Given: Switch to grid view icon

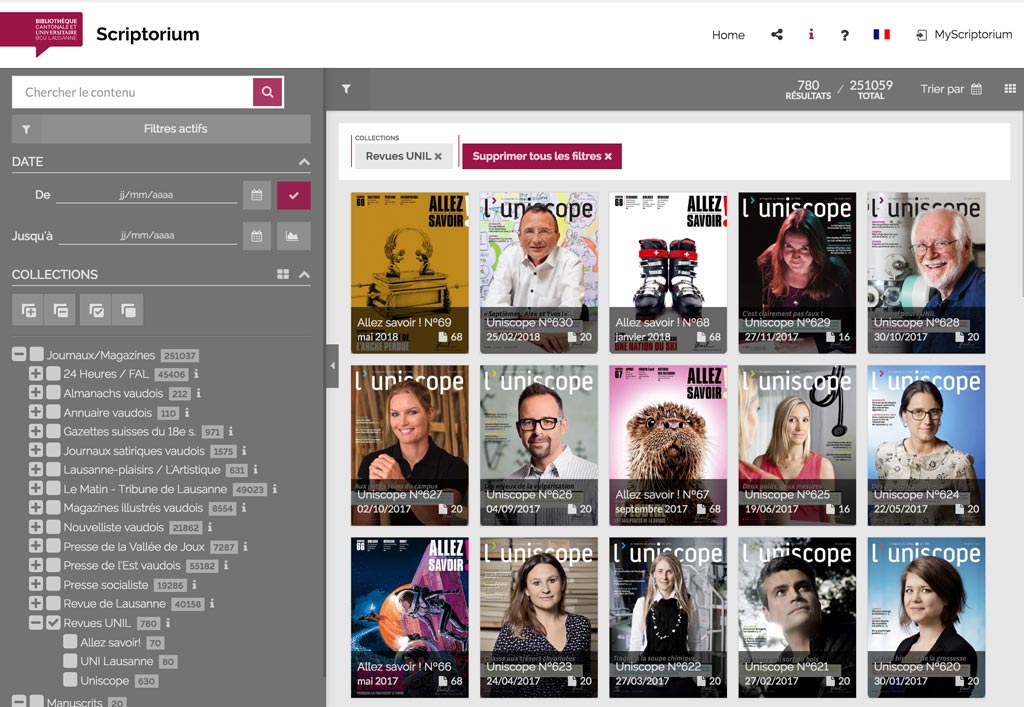Looking at the screenshot, I should point(1010,89).
